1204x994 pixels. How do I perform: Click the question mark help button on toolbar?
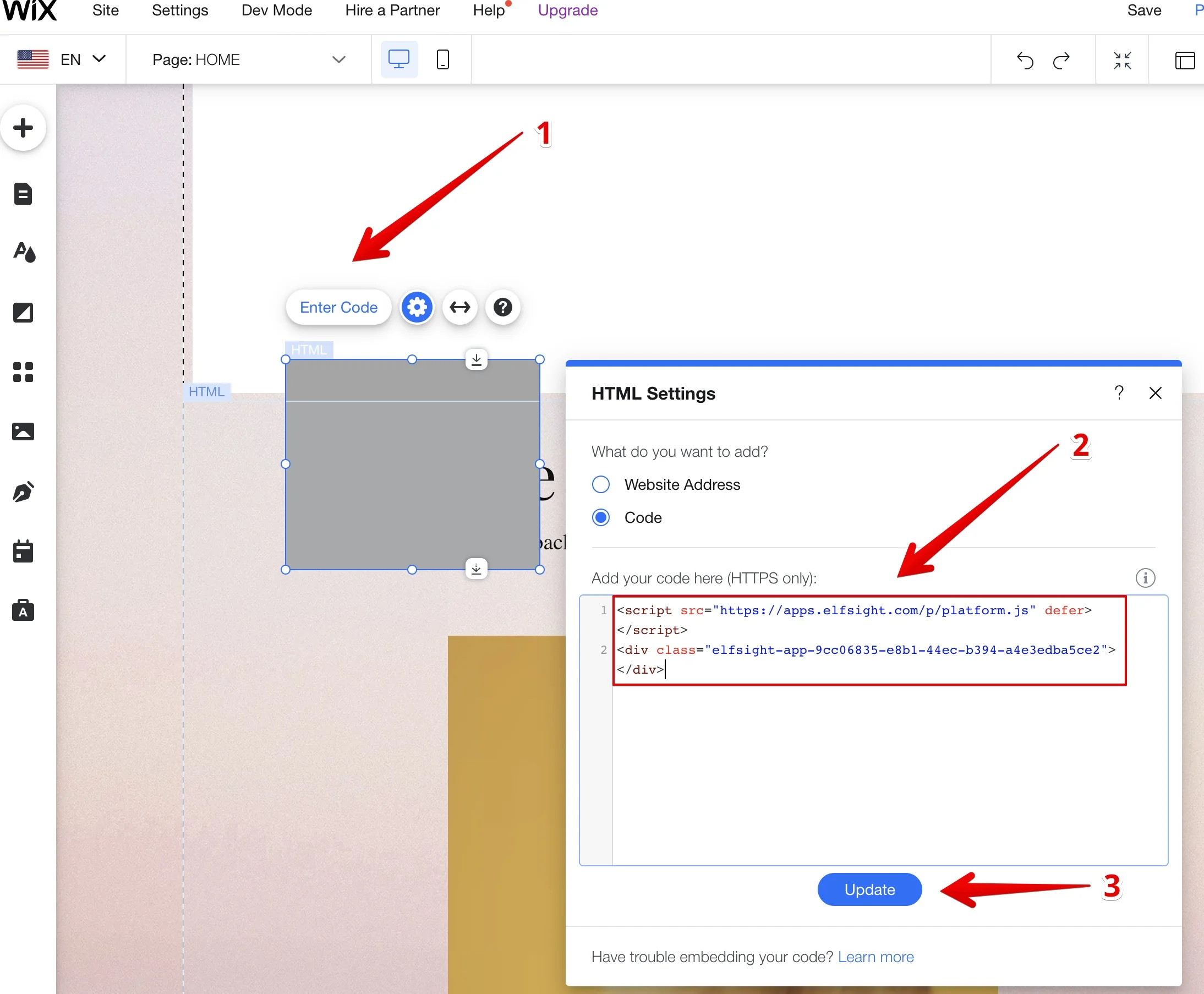click(502, 308)
